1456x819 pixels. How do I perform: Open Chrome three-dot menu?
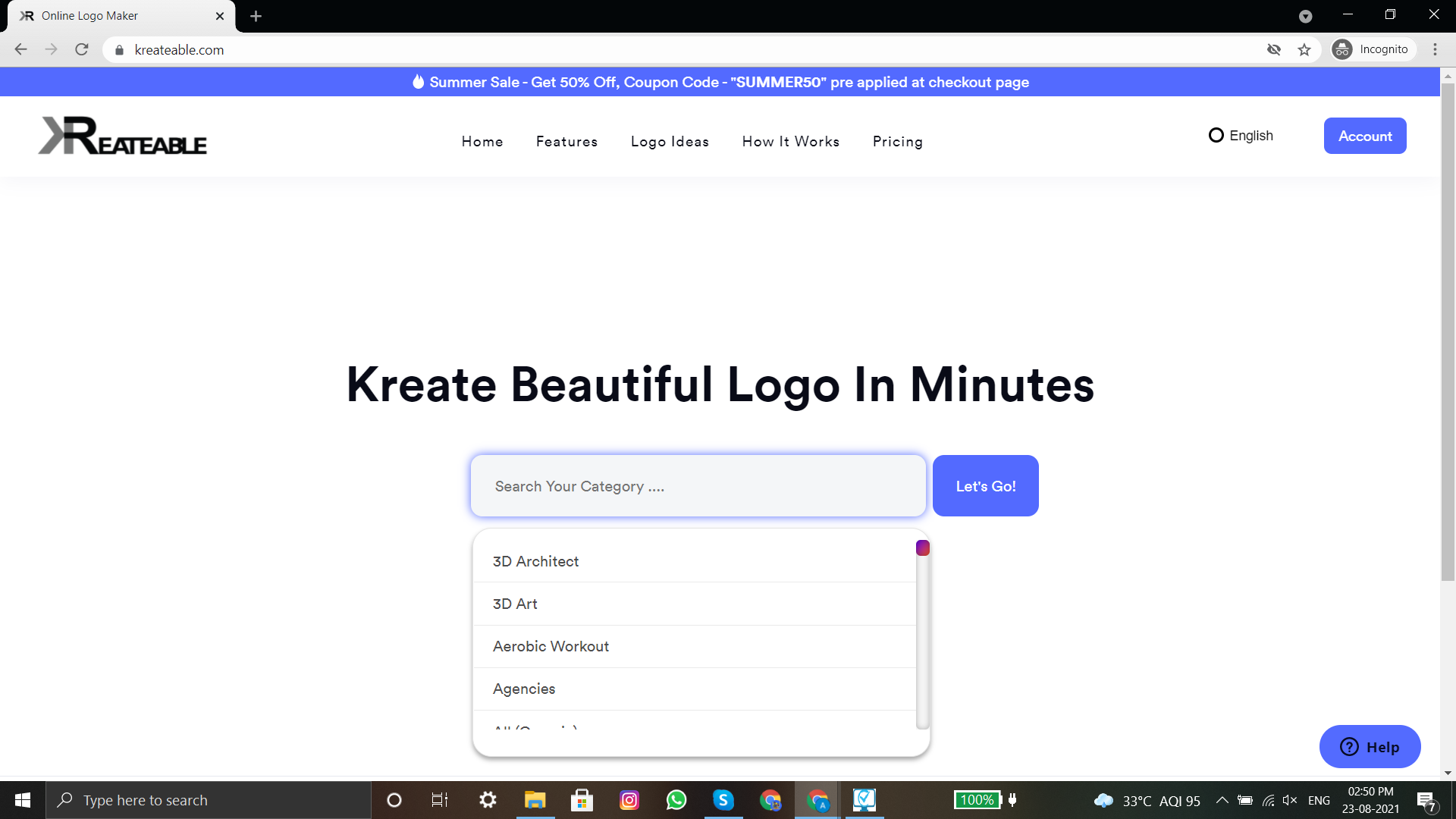tap(1435, 50)
